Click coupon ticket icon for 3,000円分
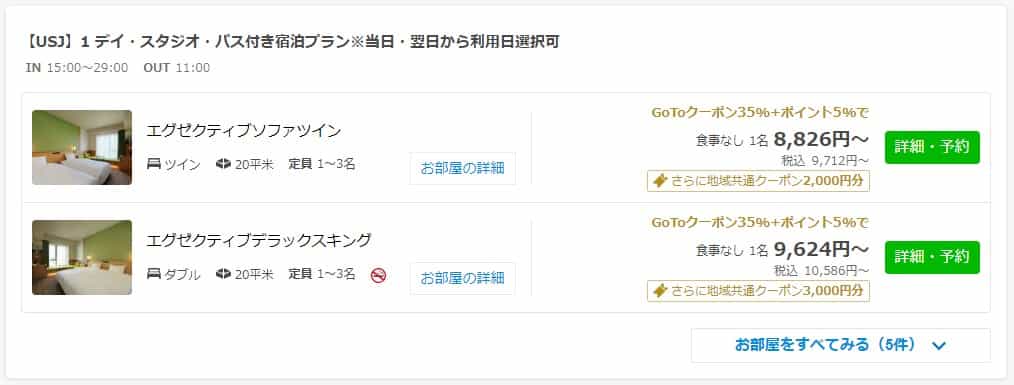 (659, 291)
